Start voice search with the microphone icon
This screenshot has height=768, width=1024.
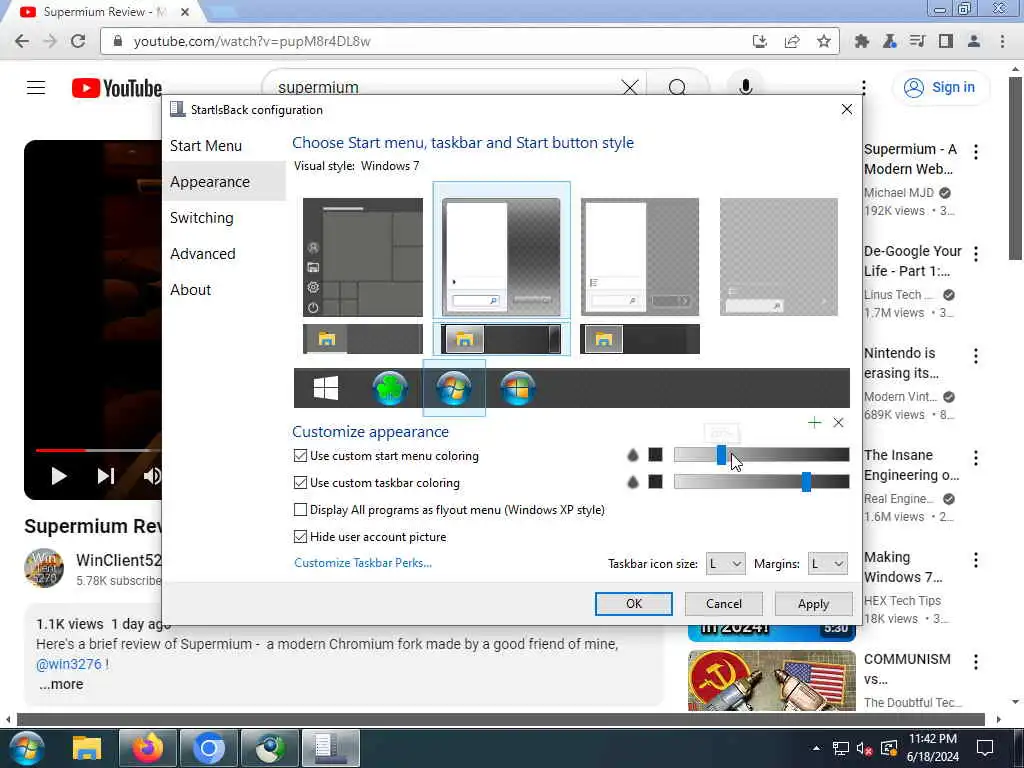pyautogui.click(x=745, y=88)
